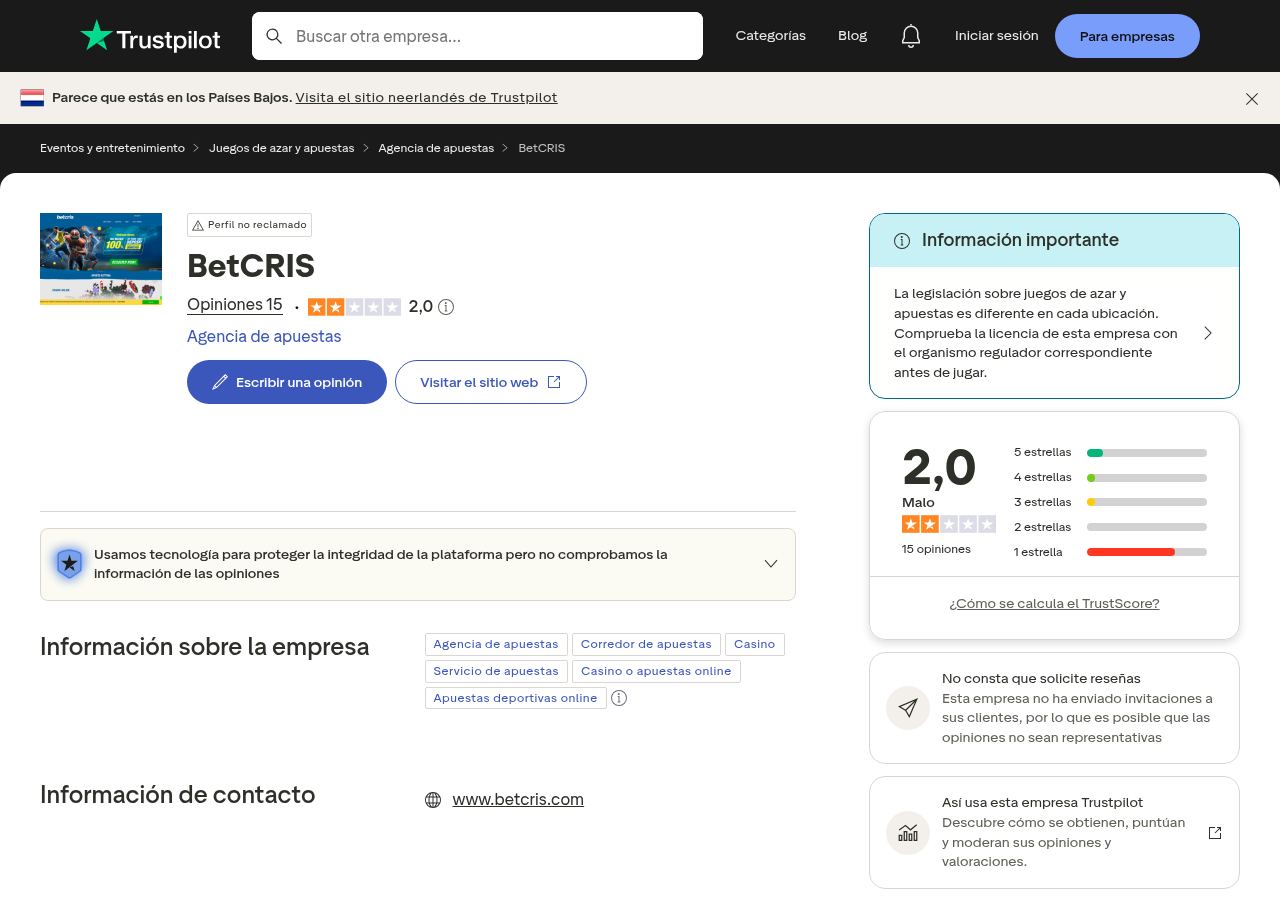Click the chart icon for Trustpilot usage
The width and height of the screenshot is (1280, 900).
(x=908, y=832)
